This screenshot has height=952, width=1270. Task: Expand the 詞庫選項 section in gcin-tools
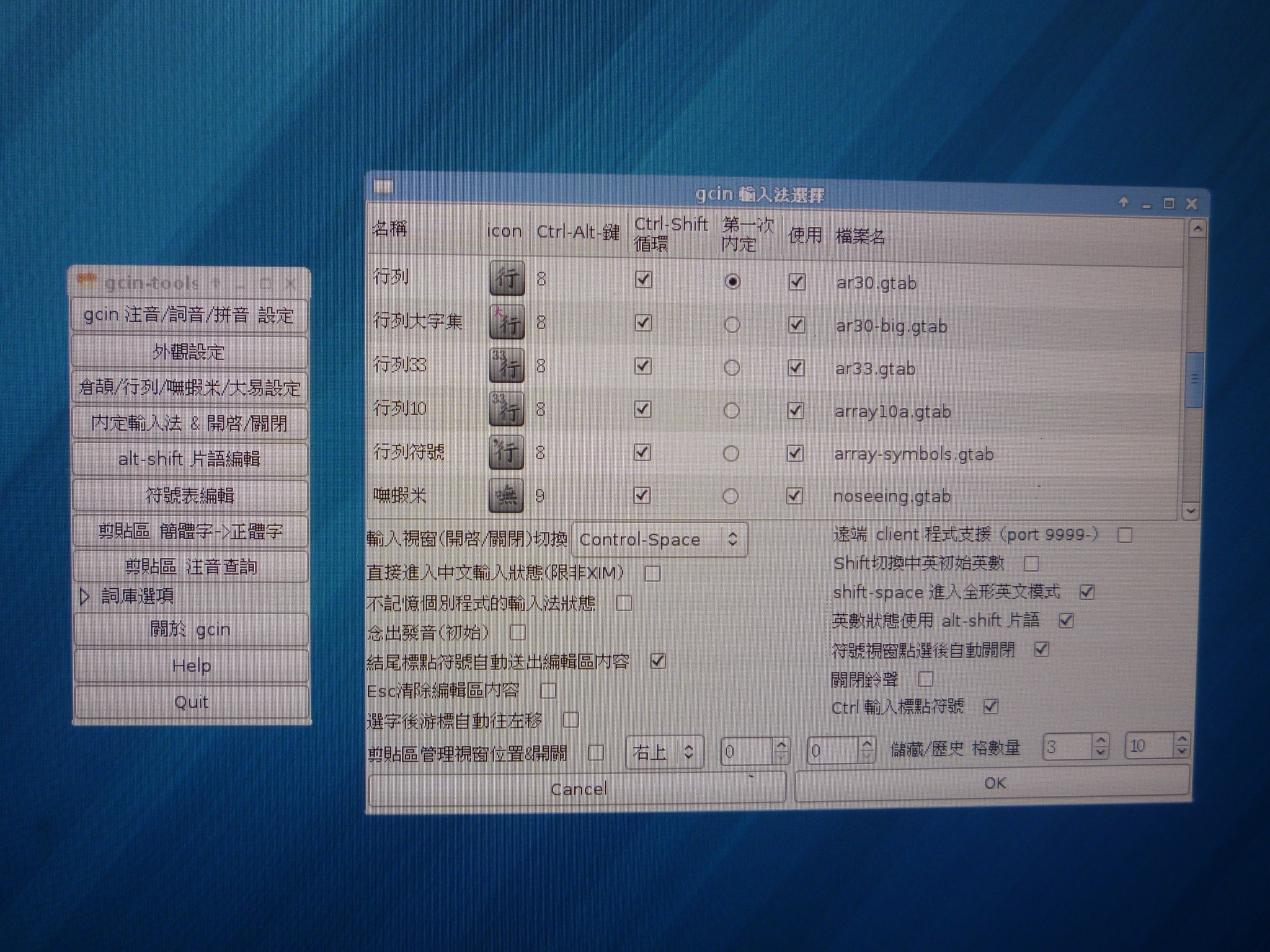pos(85,596)
